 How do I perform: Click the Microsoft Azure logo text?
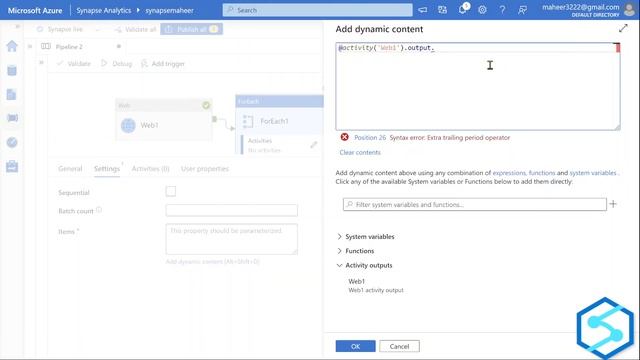pos(35,10)
